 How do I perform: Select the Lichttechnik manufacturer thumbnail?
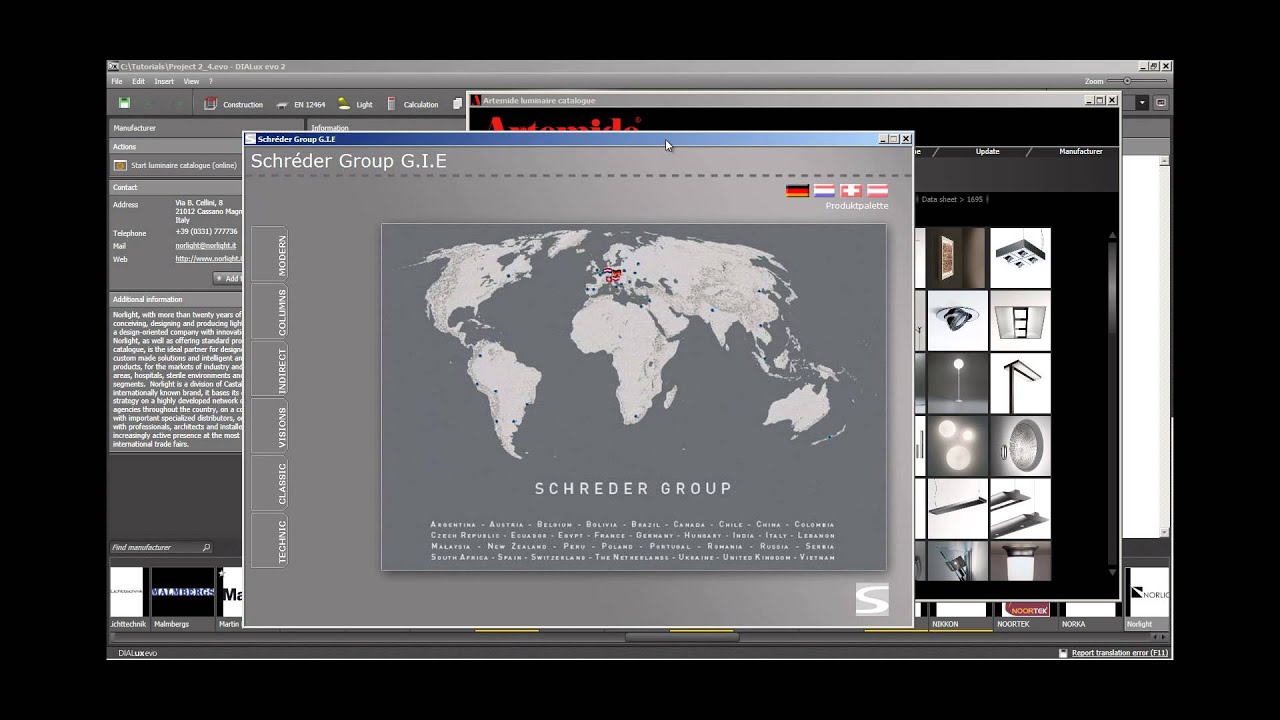coord(127,592)
